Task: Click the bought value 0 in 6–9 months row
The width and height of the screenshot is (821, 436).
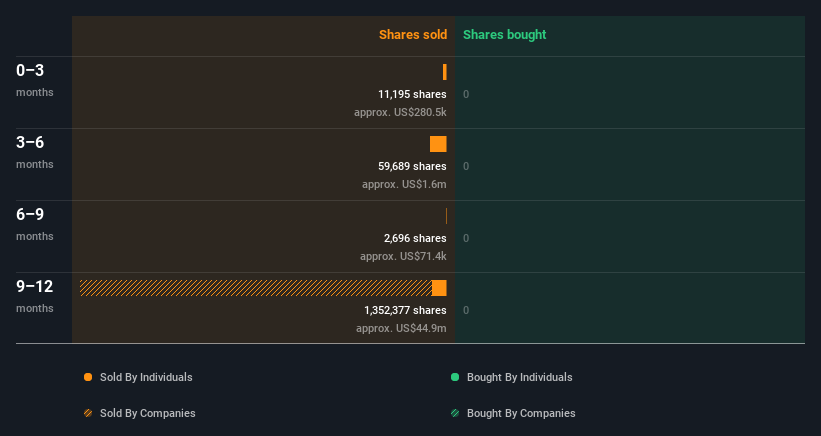Action: pos(466,238)
